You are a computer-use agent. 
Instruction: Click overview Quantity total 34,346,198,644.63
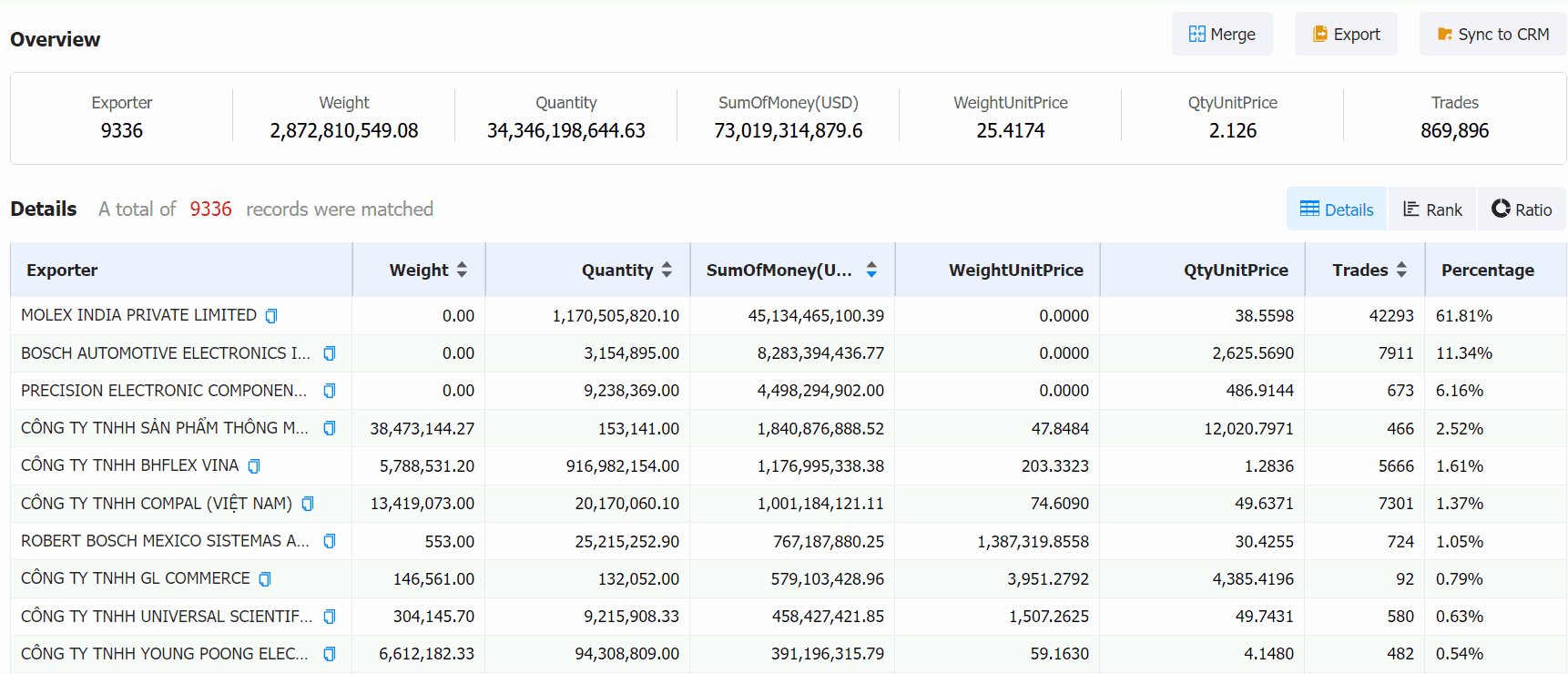click(x=566, y=131)
